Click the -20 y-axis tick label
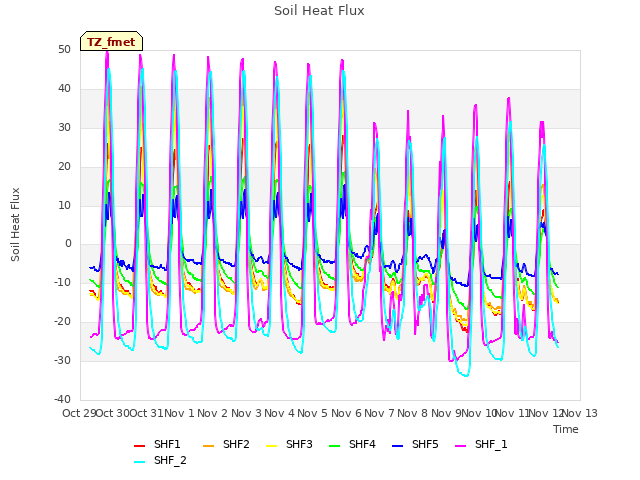Screen dimensions: 640x480 tap(62, 322)
